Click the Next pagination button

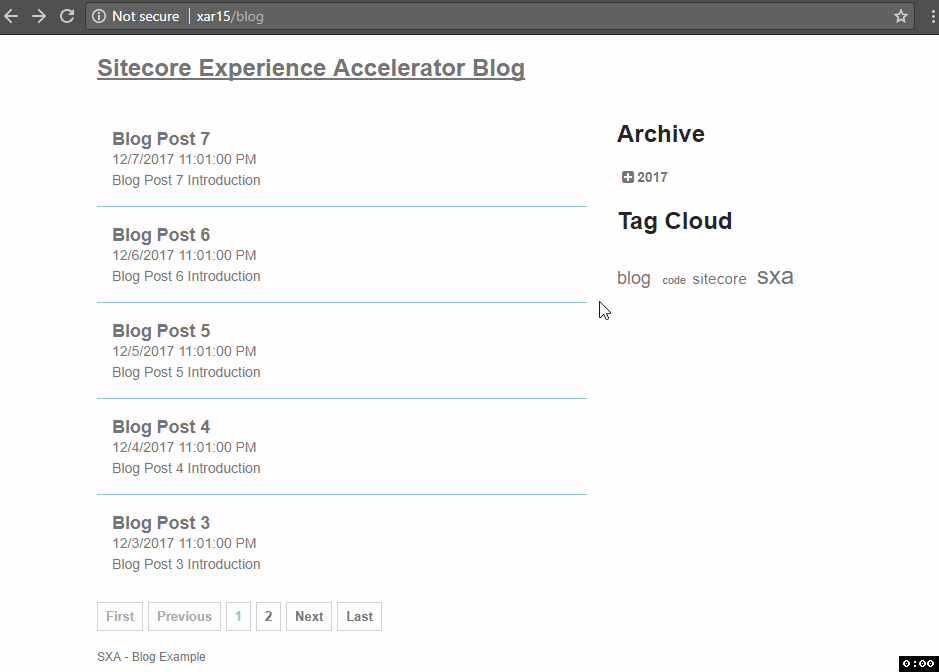point(309,616)
